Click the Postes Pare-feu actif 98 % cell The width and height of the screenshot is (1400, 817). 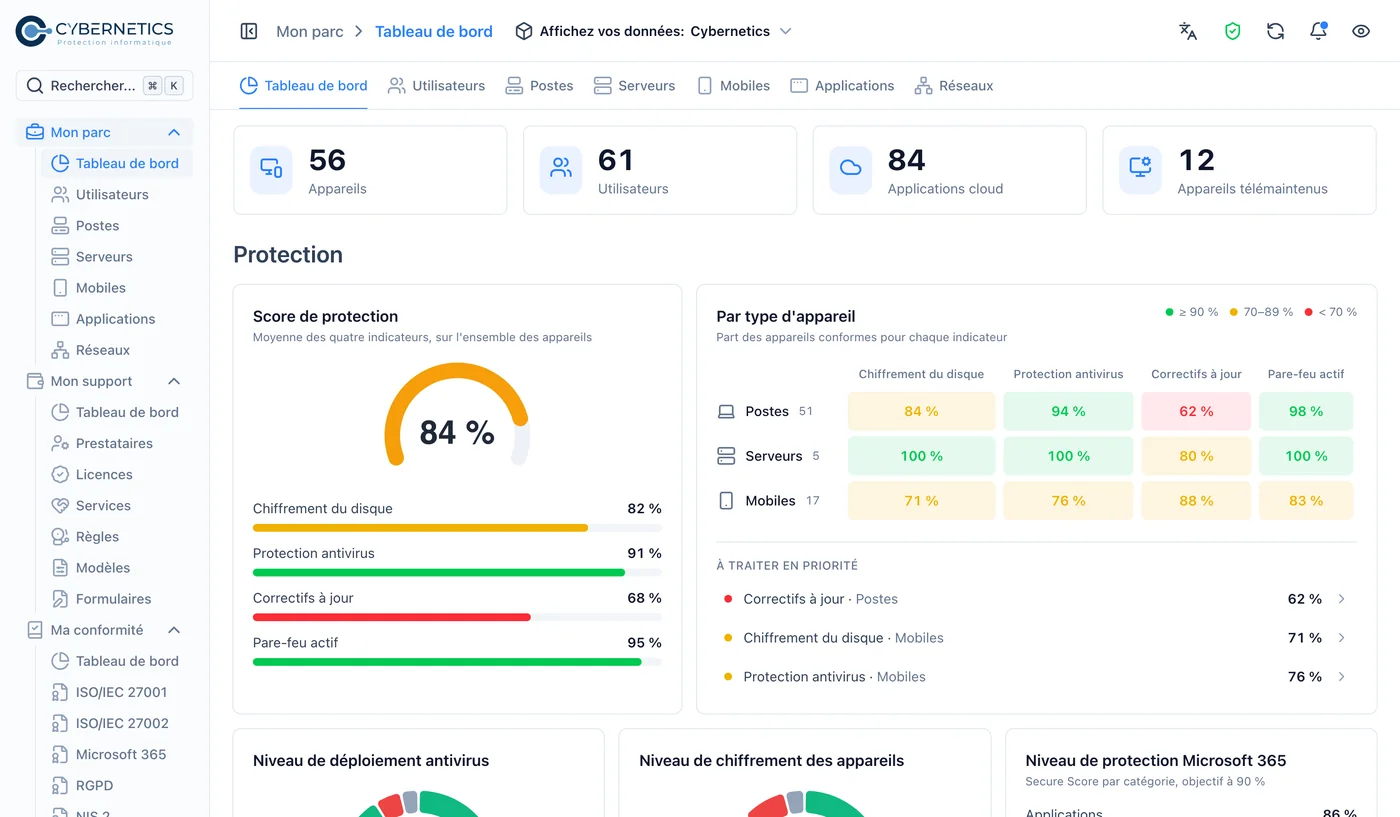pos(1306,412)
